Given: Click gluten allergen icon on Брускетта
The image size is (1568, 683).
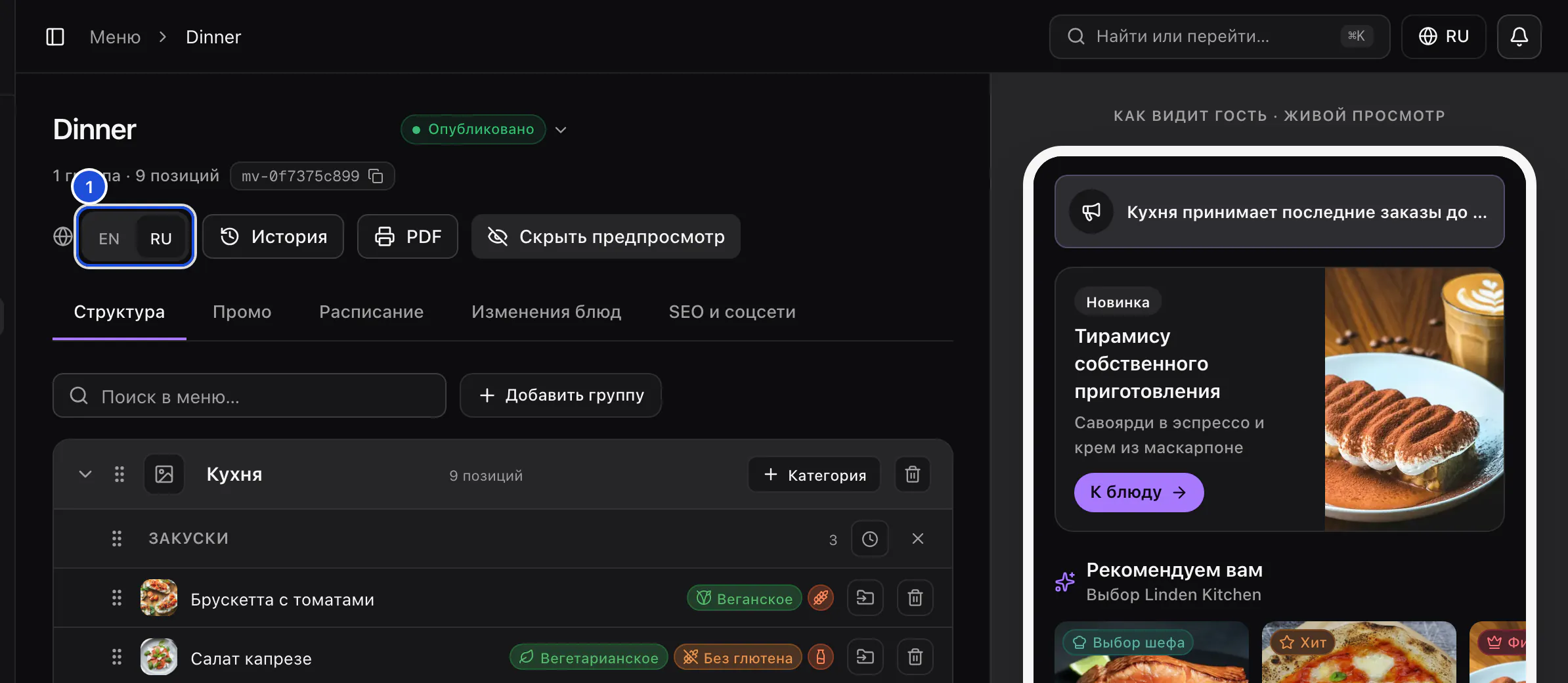Looking at the screenshot, I should 821,598.
